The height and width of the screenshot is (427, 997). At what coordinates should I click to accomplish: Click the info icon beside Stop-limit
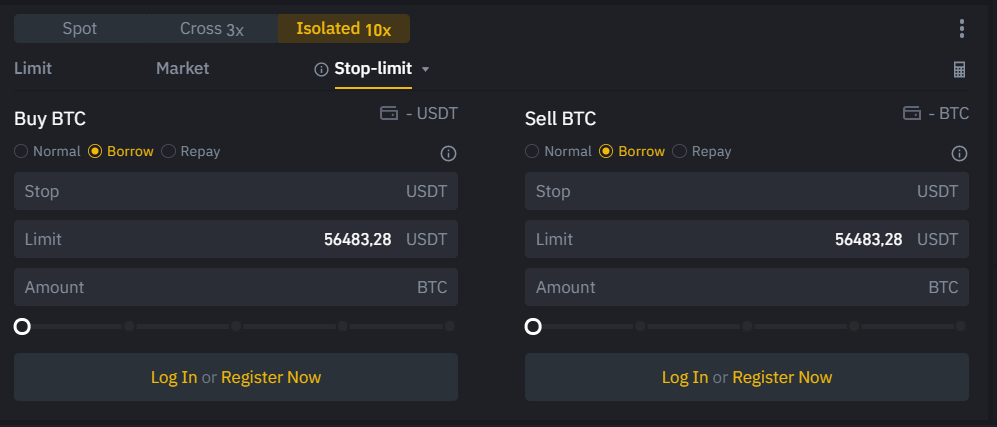point(321,70)
